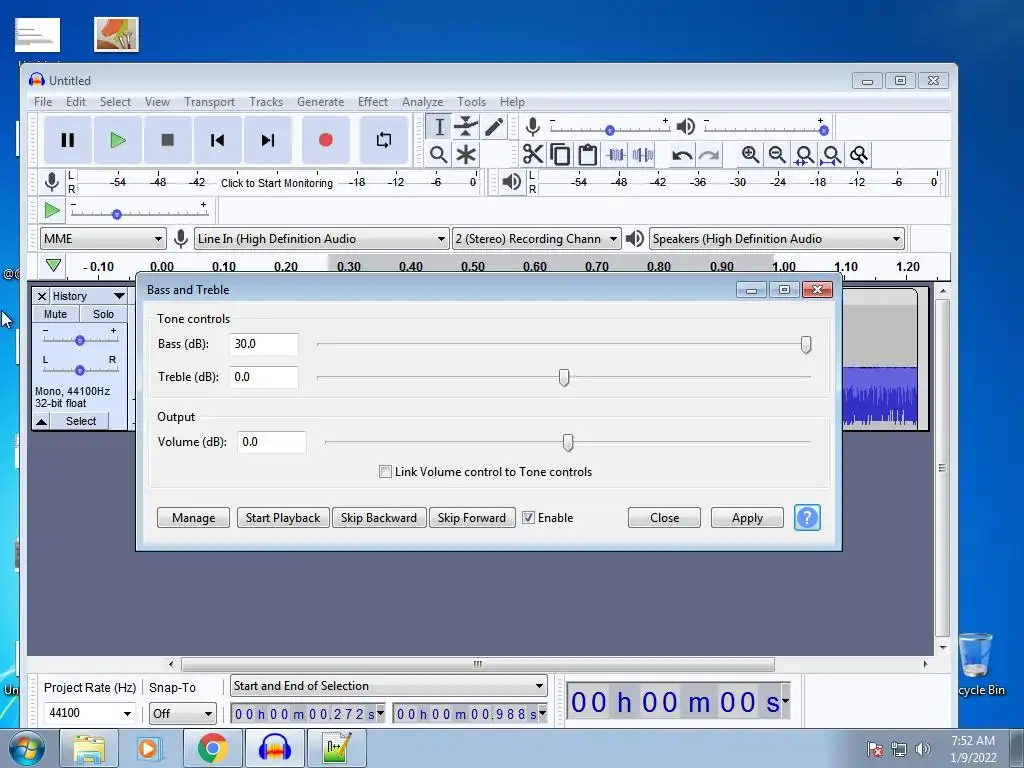Image resolution: width=1024 pixels, height=768 pixels.
Task: Click the Skip Forward button
Action: pos(472,518)
